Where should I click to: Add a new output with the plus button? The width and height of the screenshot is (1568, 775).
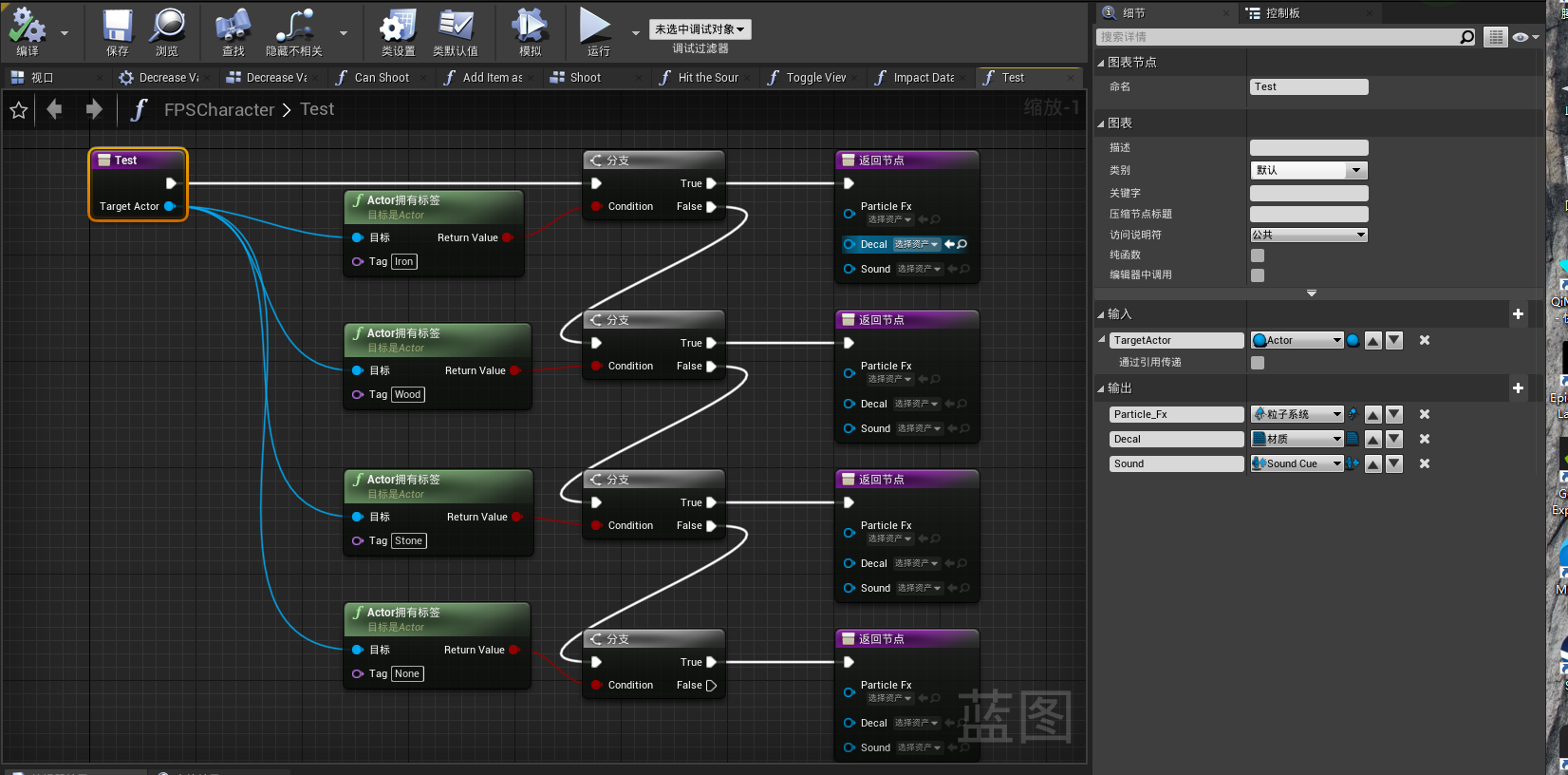[1518, 388]
